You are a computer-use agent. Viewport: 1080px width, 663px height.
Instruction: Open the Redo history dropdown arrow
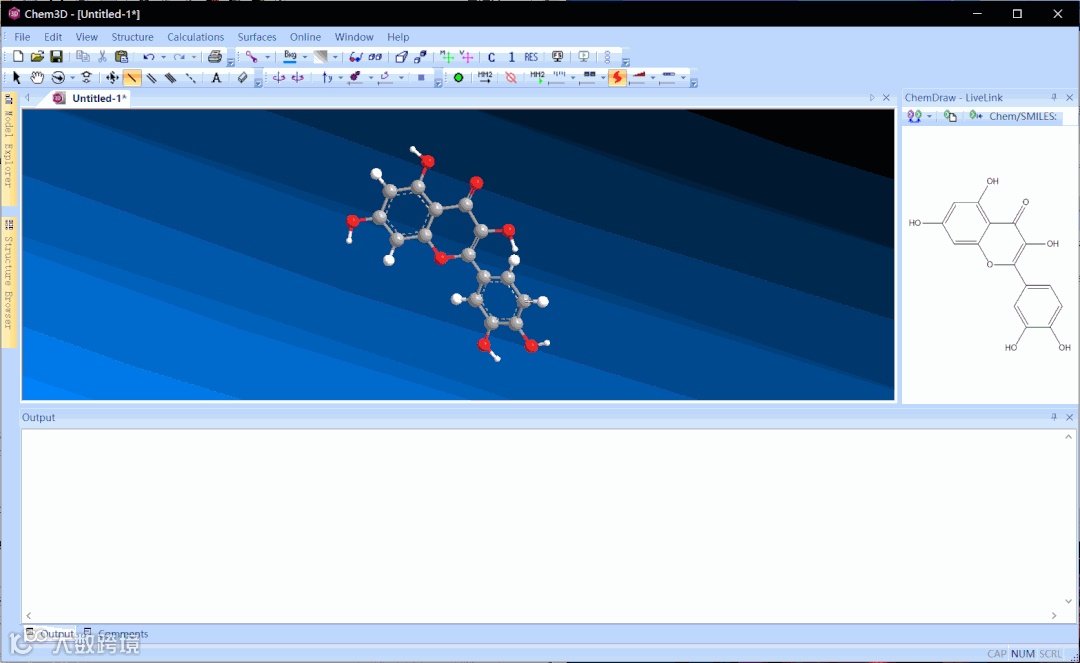point(194,57)
